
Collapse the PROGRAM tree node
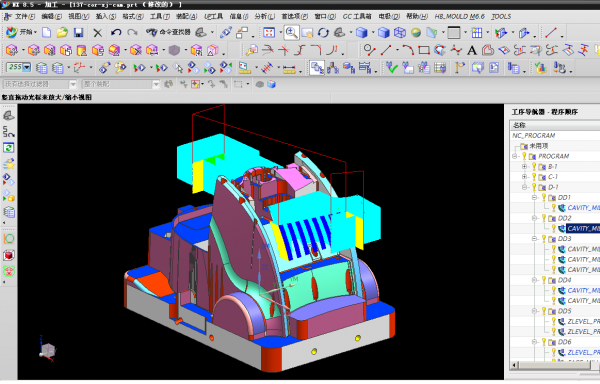tap(515, 156)
